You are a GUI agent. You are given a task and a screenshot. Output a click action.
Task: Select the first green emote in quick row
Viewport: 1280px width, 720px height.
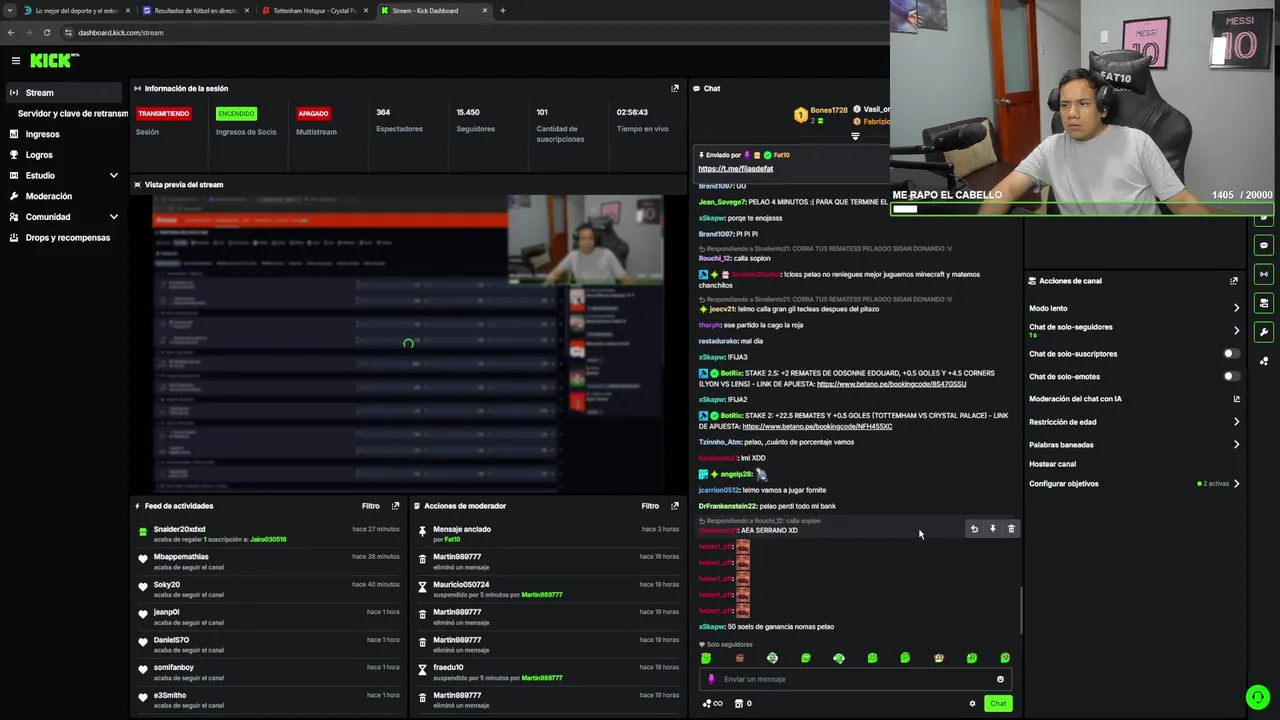706,658
